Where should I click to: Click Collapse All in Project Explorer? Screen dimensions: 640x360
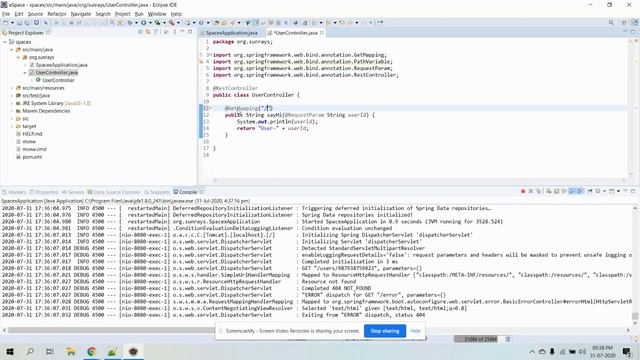(140, 32)
